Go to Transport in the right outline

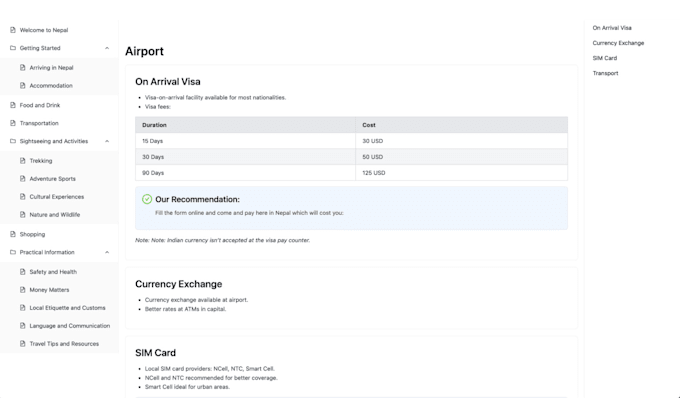605,73
